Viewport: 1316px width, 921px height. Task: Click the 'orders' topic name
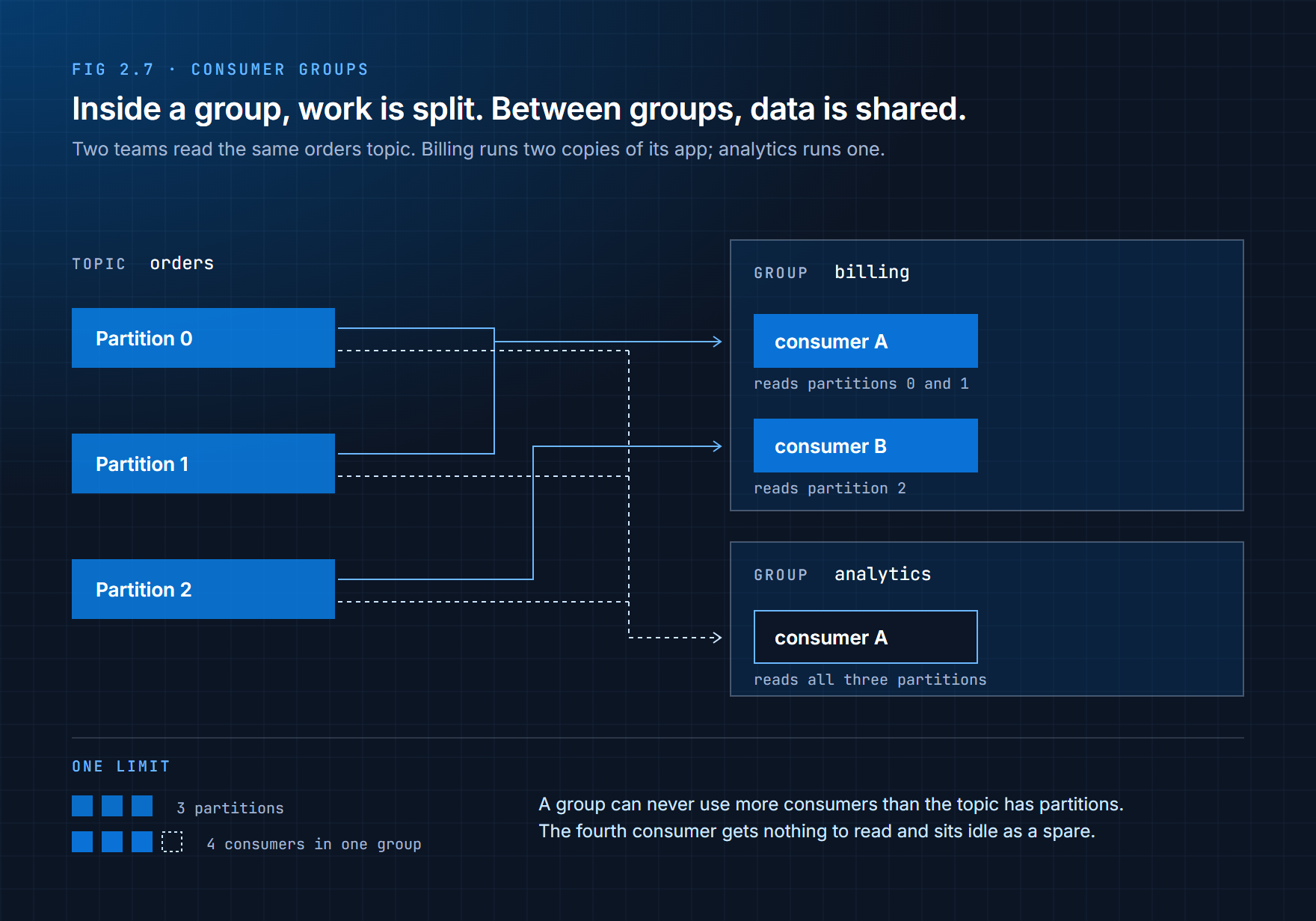pyautogui.click(x=182, y=263)
